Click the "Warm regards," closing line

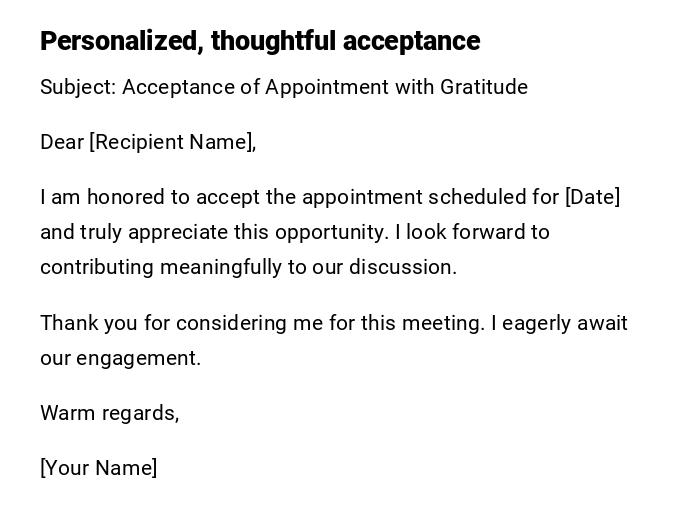(x=110, y=413)
